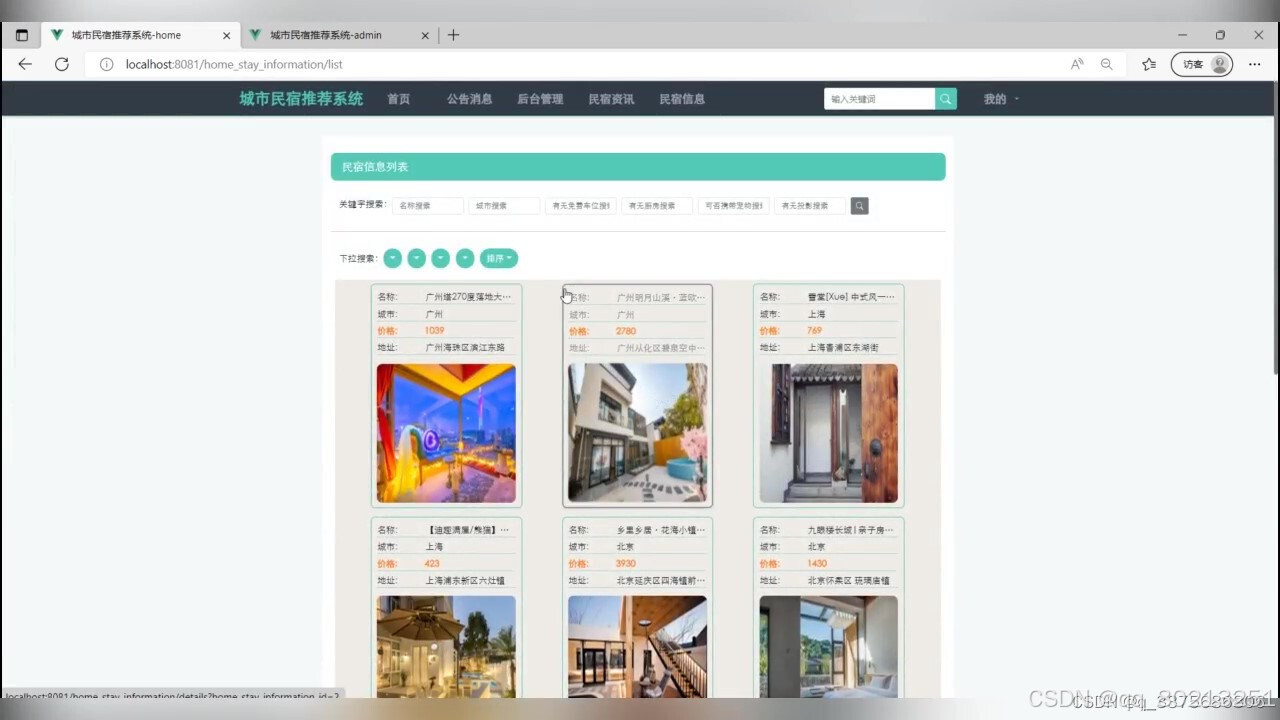Select the 后台管理 menu item
Viewport: 1280px width, 720px height.
point(540,98)
